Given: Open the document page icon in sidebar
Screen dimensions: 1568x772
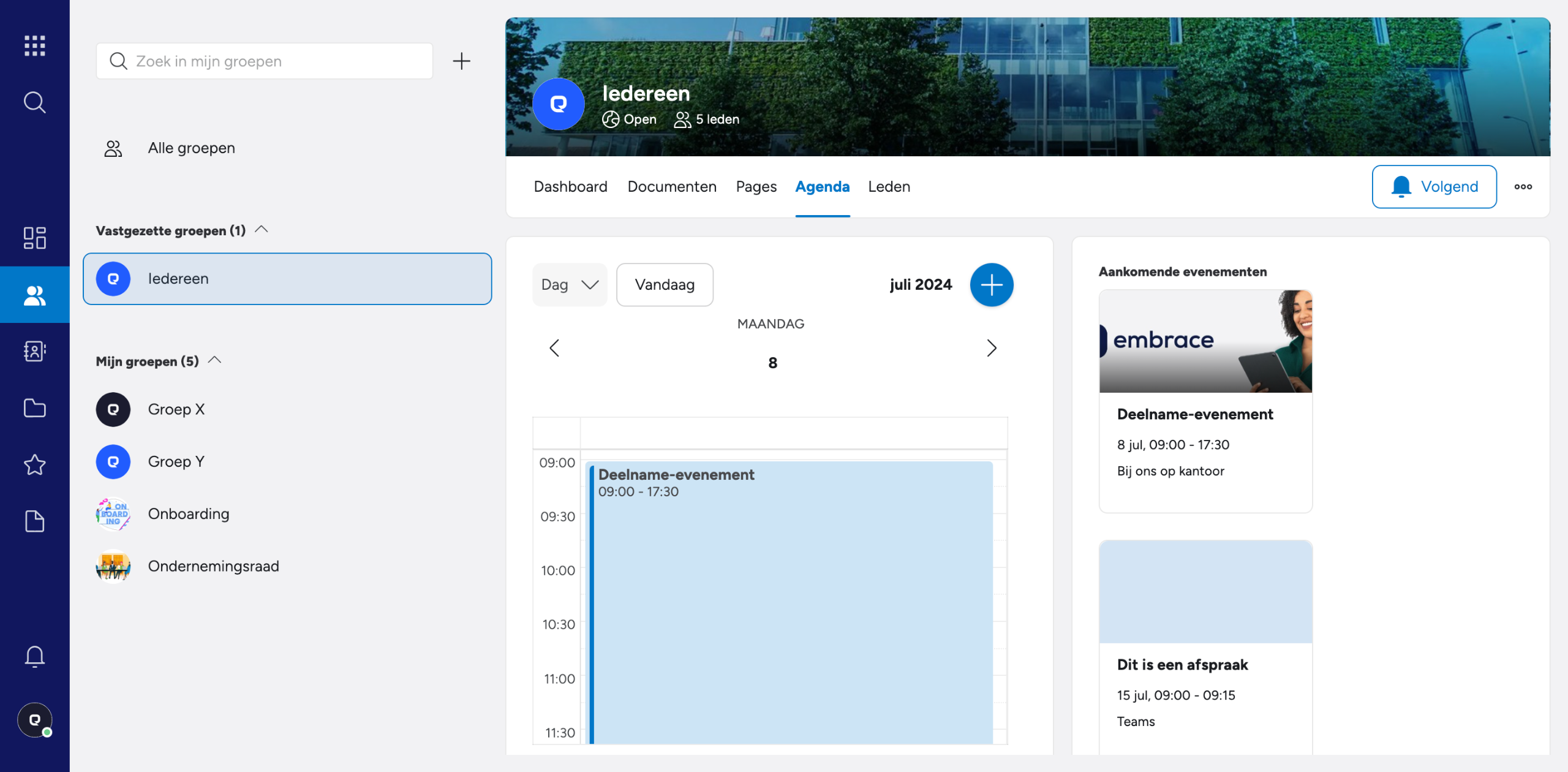Looking at the screenshot, I should tap(35, 521).
